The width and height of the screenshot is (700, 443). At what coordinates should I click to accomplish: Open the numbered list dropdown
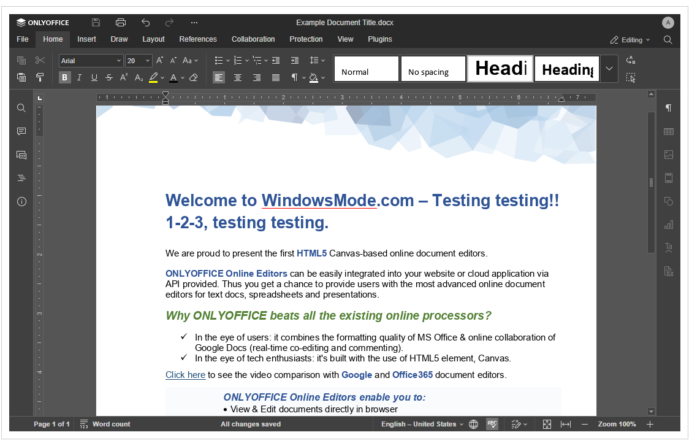[247, 60]
